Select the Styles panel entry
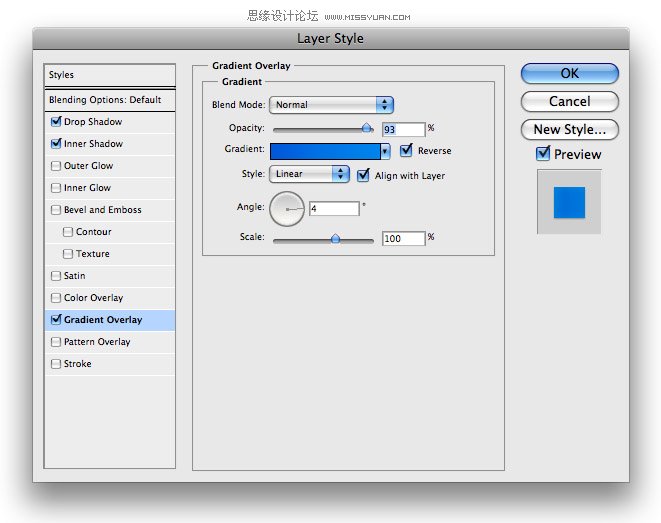The height and width of the screenshot is (523, 661). pyautogui.click(x=110, y=75)
